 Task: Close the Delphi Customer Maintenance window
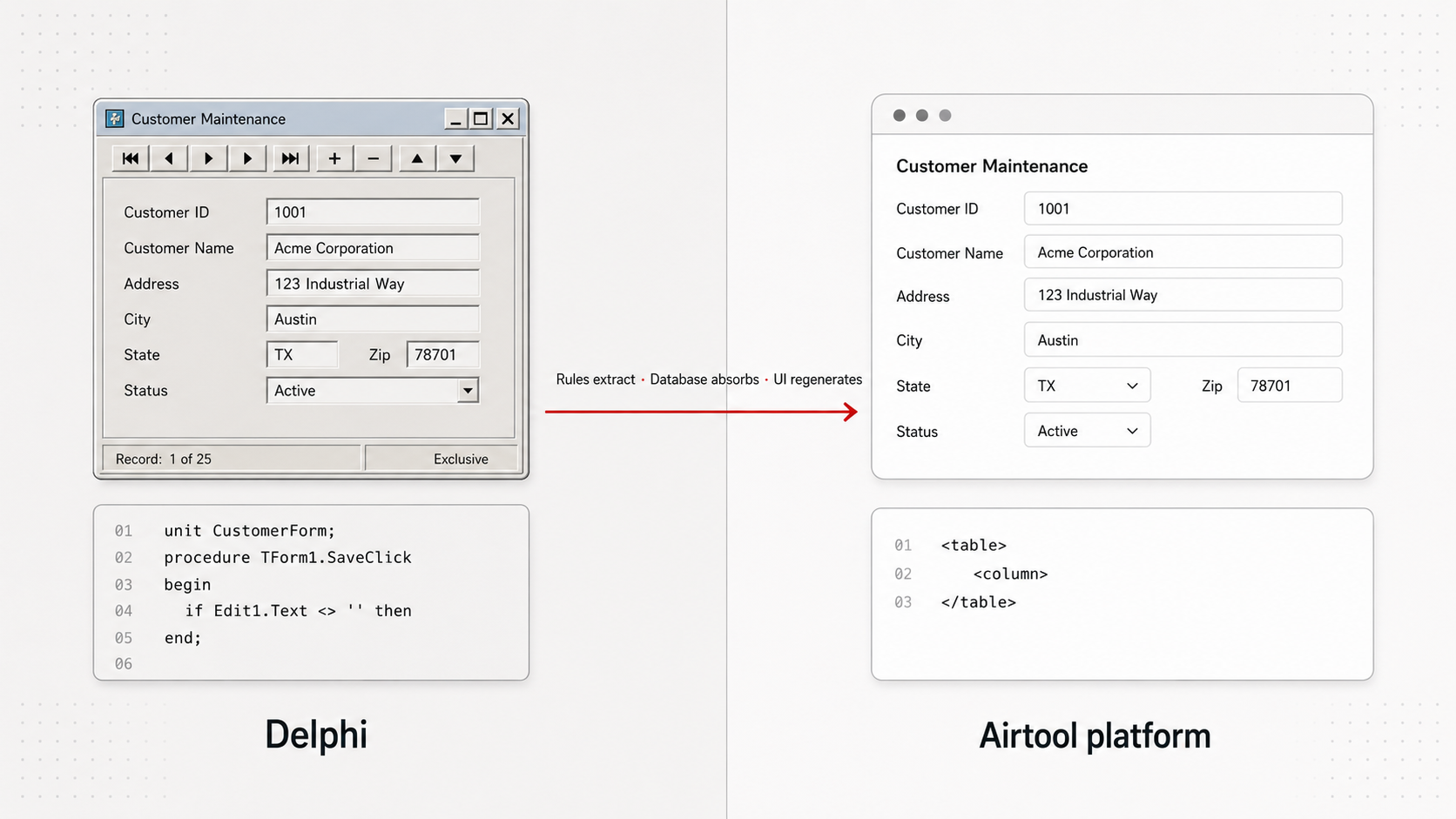coord(508,118)
